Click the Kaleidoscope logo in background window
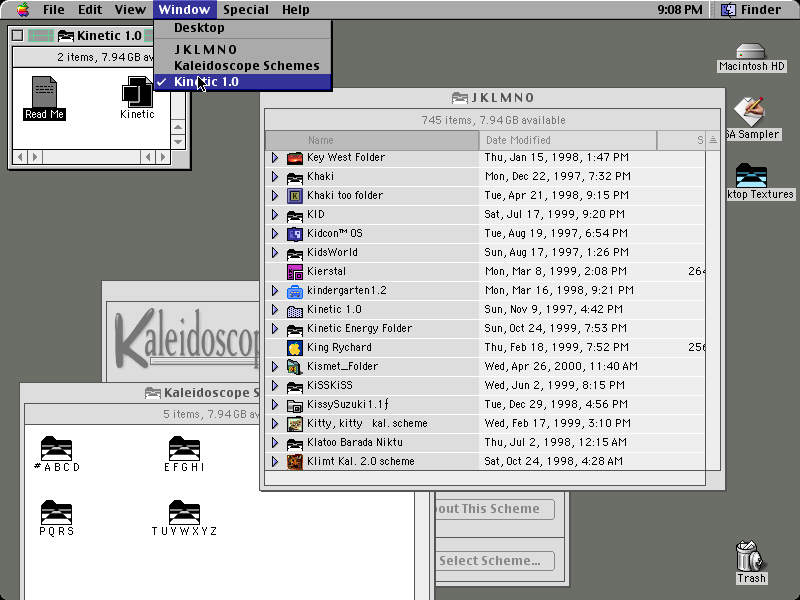Screen dimensions: 800x600 coord(186,337)
